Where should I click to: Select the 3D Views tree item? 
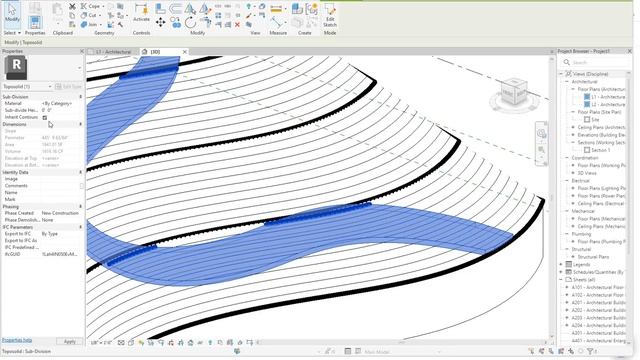click(x=587, y=173)
